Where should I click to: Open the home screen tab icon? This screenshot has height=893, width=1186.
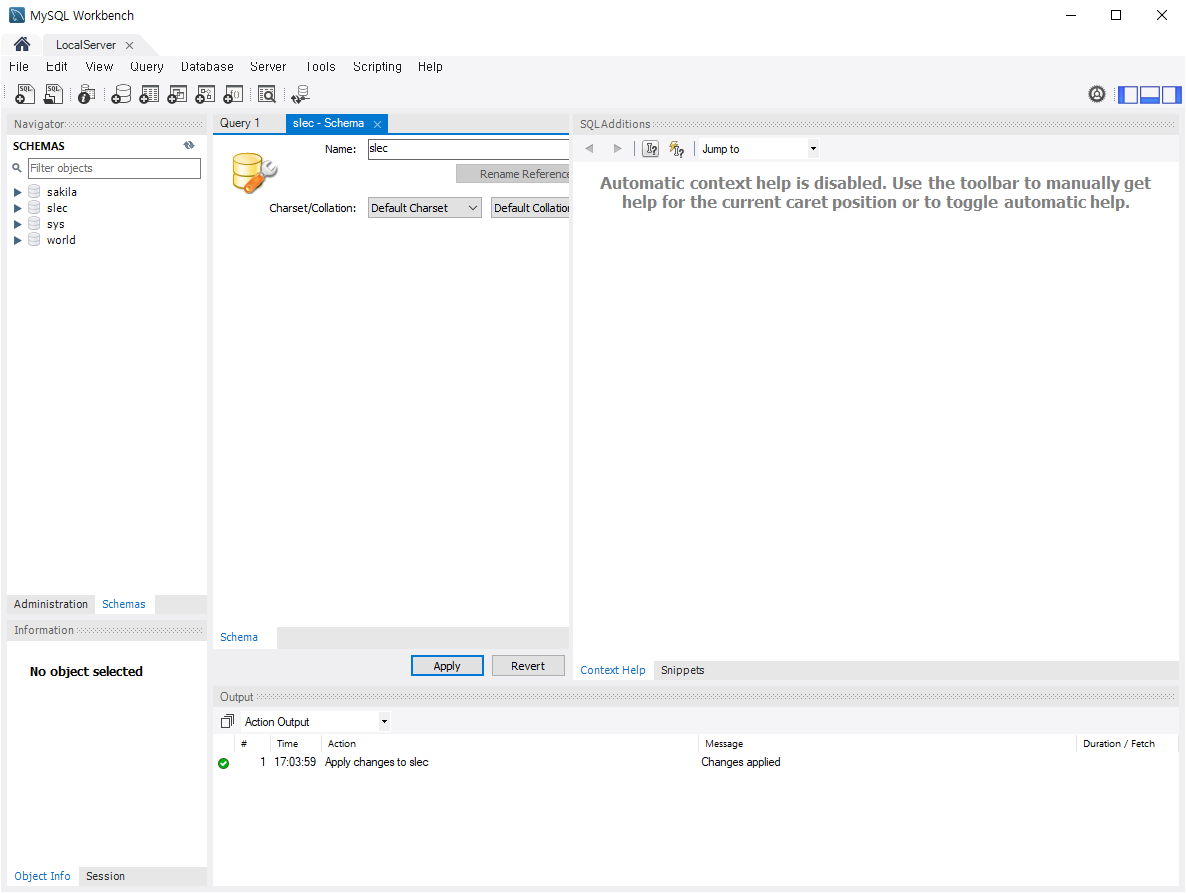click(22, 45)
